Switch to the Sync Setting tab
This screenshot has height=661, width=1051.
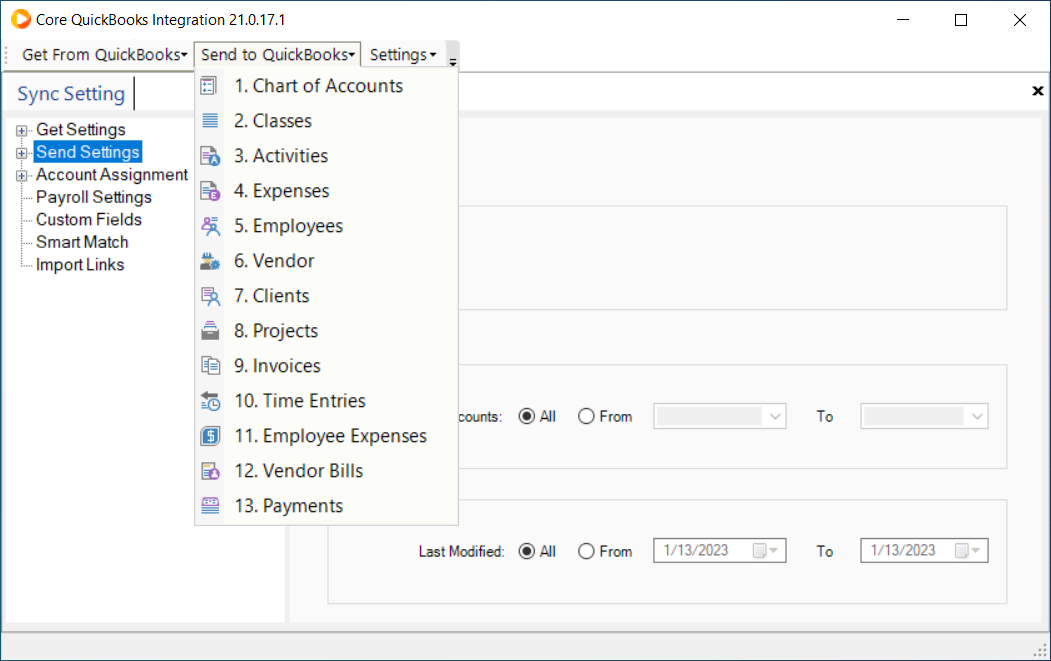click(x=71, y=94)
